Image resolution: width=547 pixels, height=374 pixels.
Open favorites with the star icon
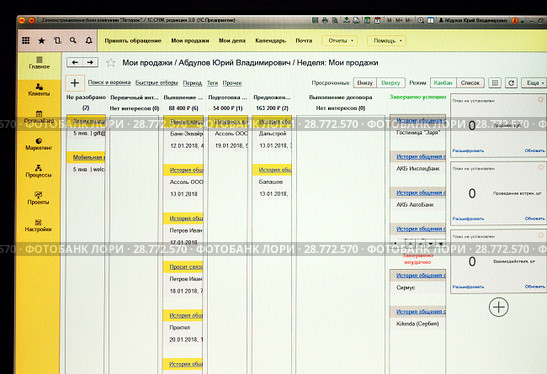[x=42, y=41]
